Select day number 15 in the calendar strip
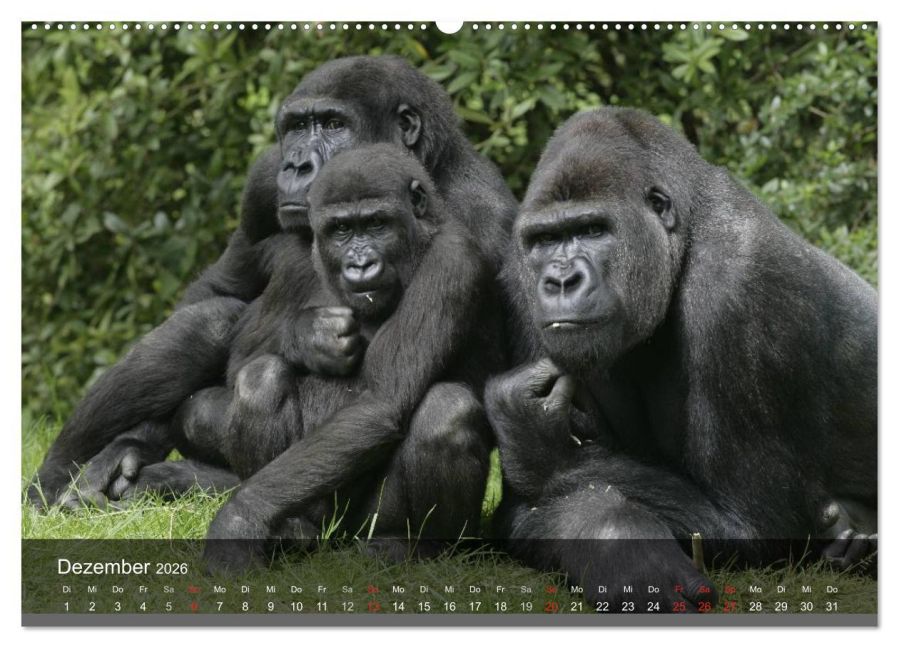Viewport: 899px width, 648px height. click(x=424, y=606)
